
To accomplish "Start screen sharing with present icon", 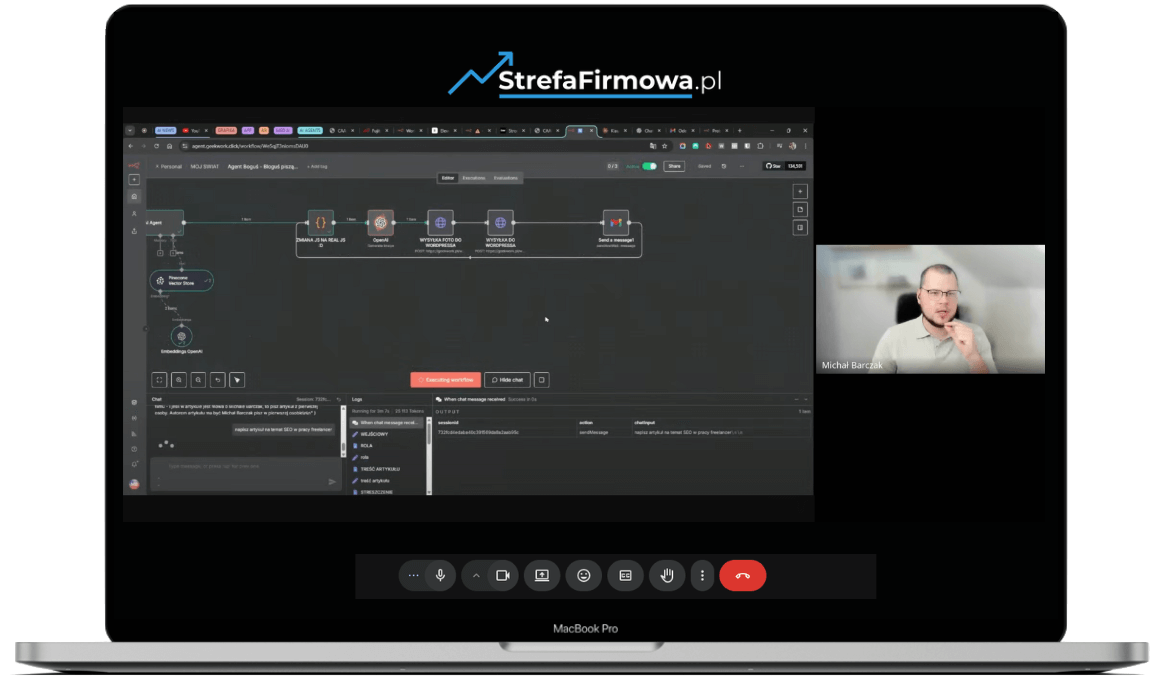I will coord(541,575).
